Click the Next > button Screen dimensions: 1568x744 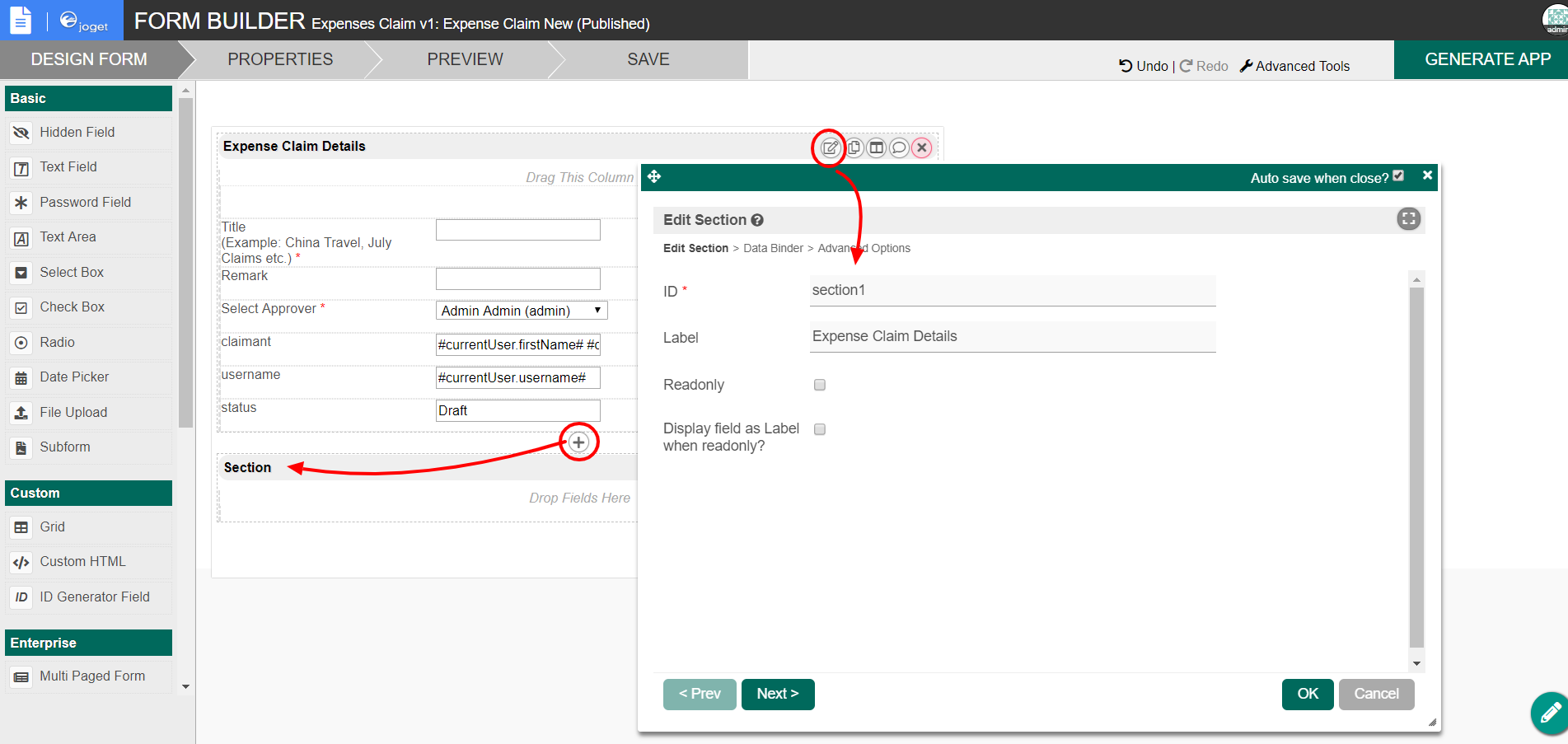pyautogui.click(x=777, y=694)
